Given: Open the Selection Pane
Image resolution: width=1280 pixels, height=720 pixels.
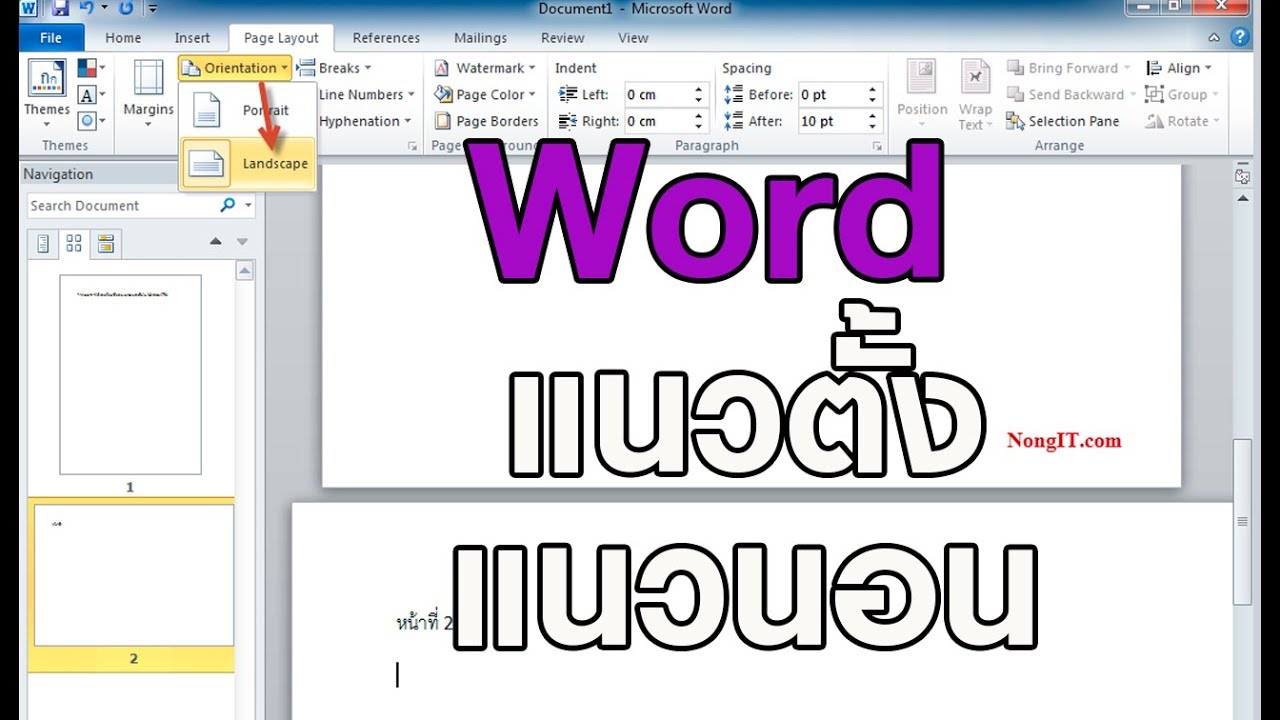Looking at the screenshot, I should point(1062,121).
